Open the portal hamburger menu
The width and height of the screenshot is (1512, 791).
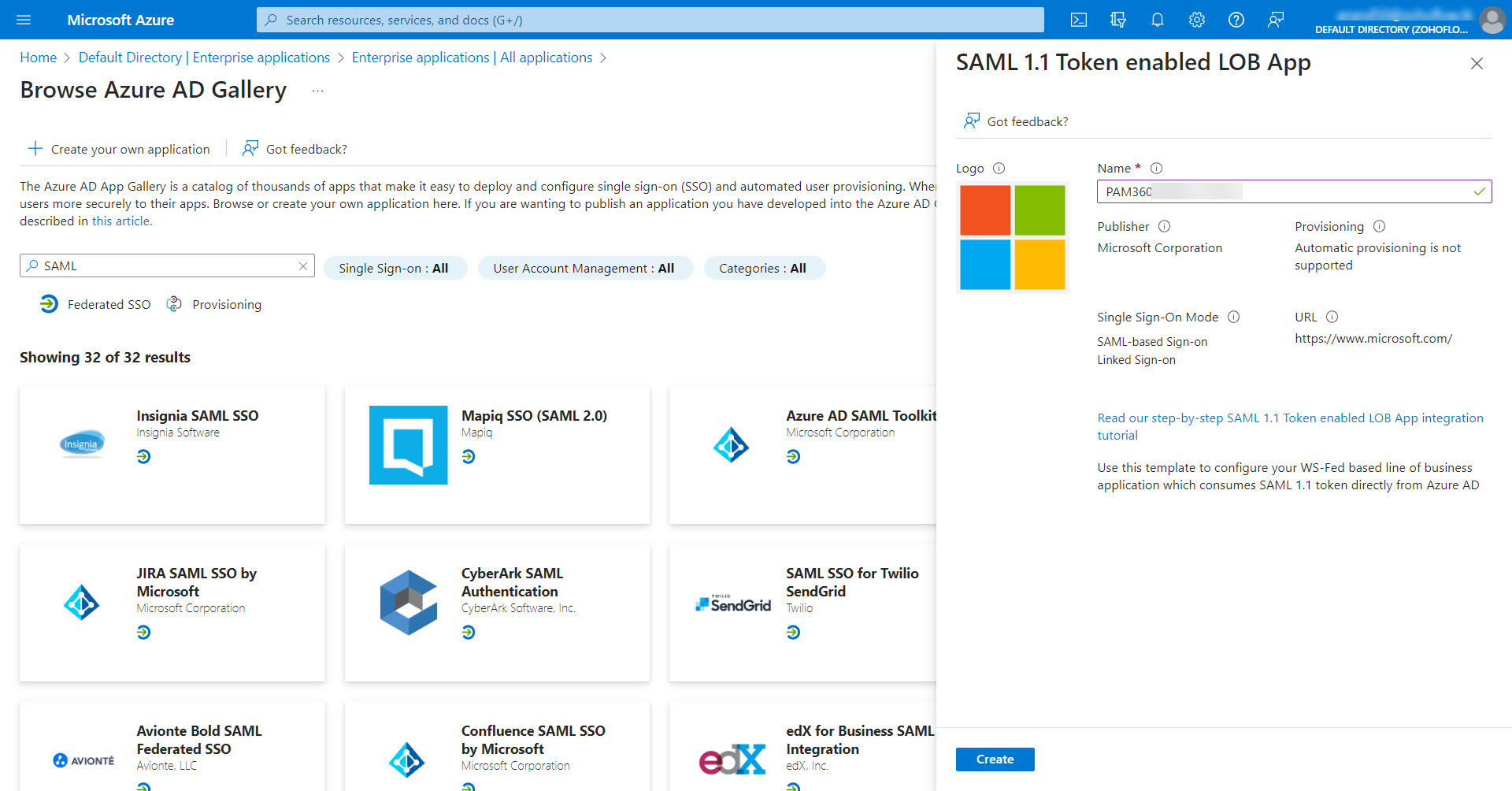click(24, 20)
